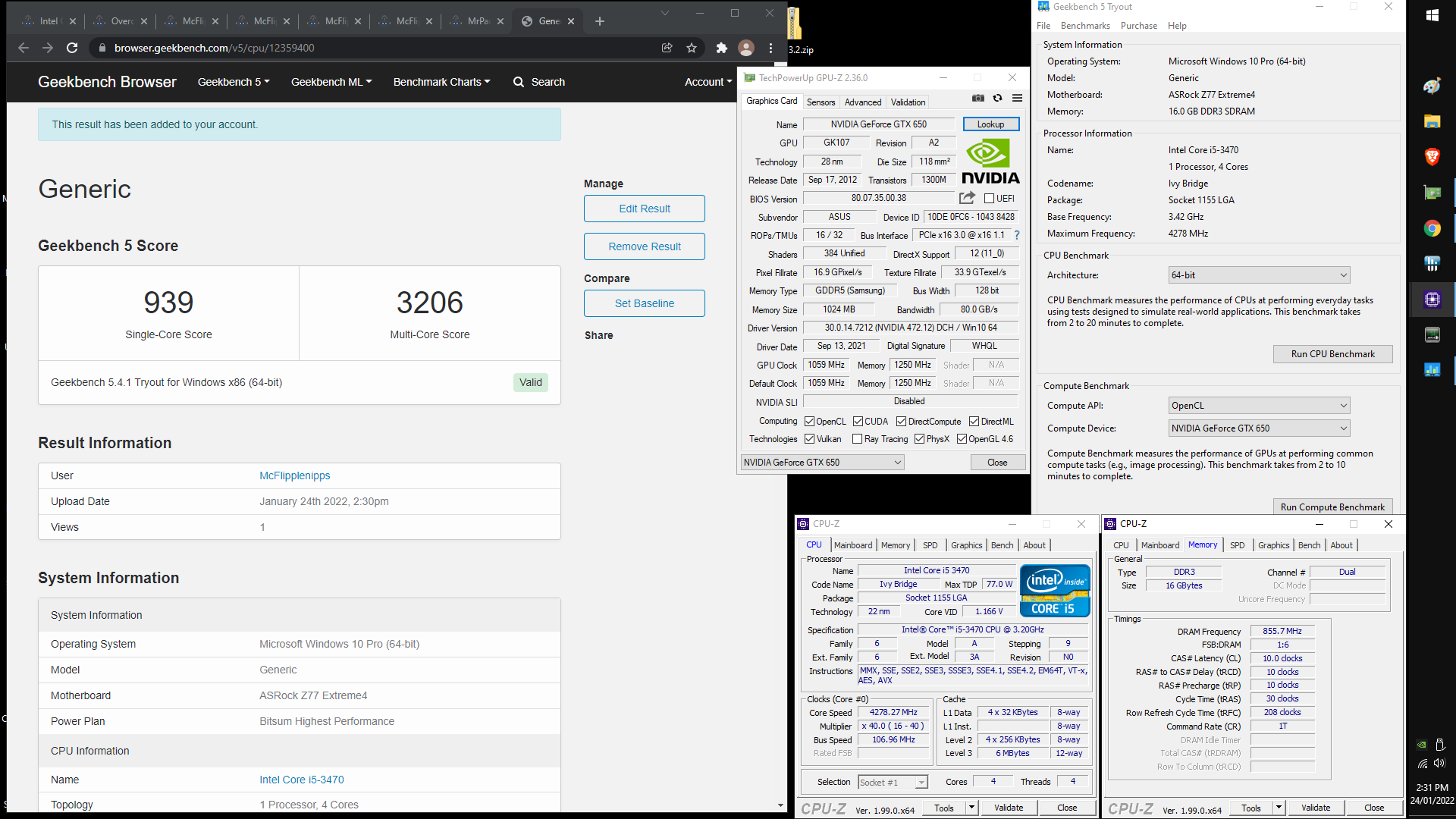Toggle the PhysX checkbox
The height and width of the screenshot is (819, 1456).
point(919,439)
